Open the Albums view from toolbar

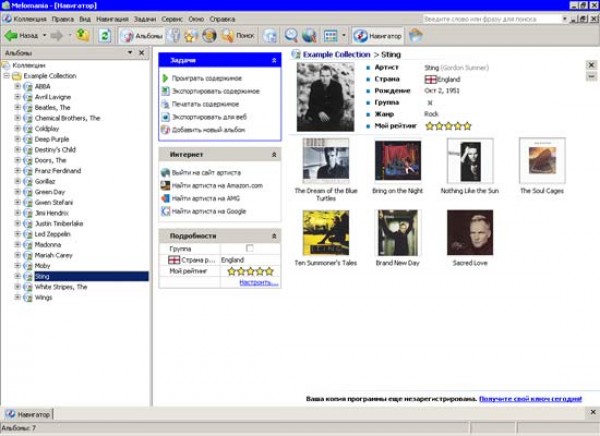point(142,35)
